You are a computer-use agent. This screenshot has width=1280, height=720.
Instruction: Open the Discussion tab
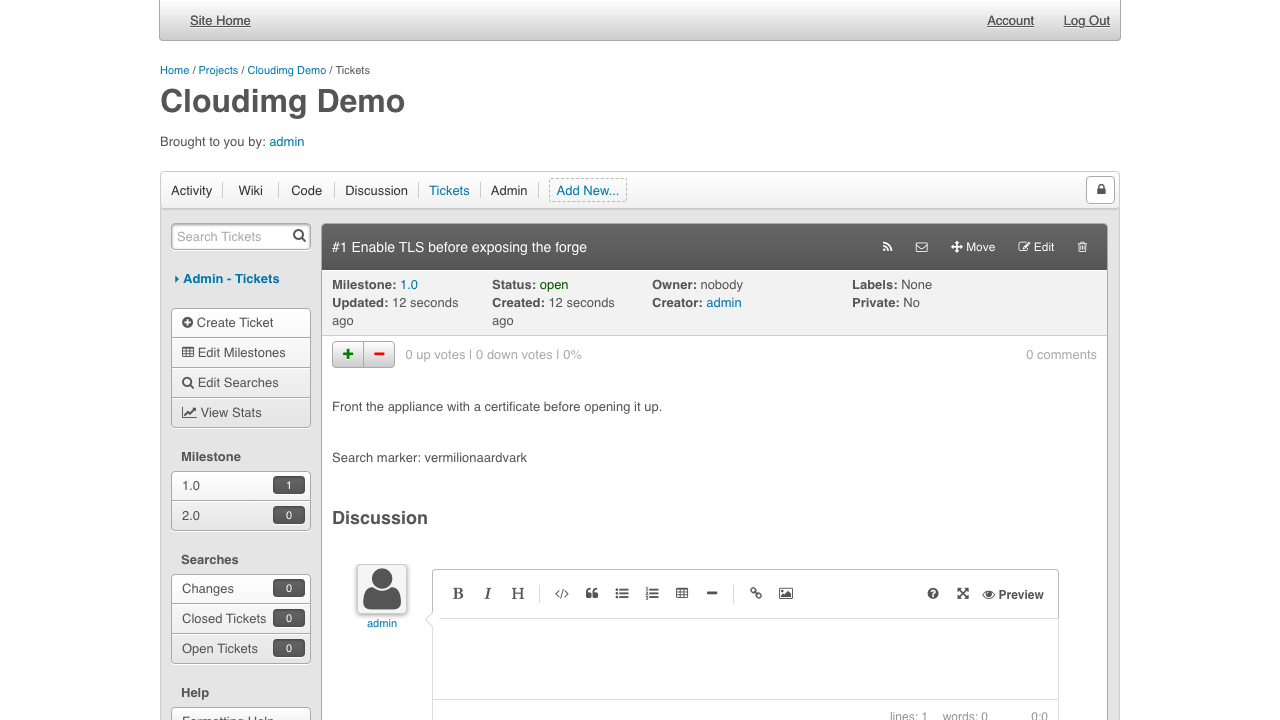(x=376, y=190)
